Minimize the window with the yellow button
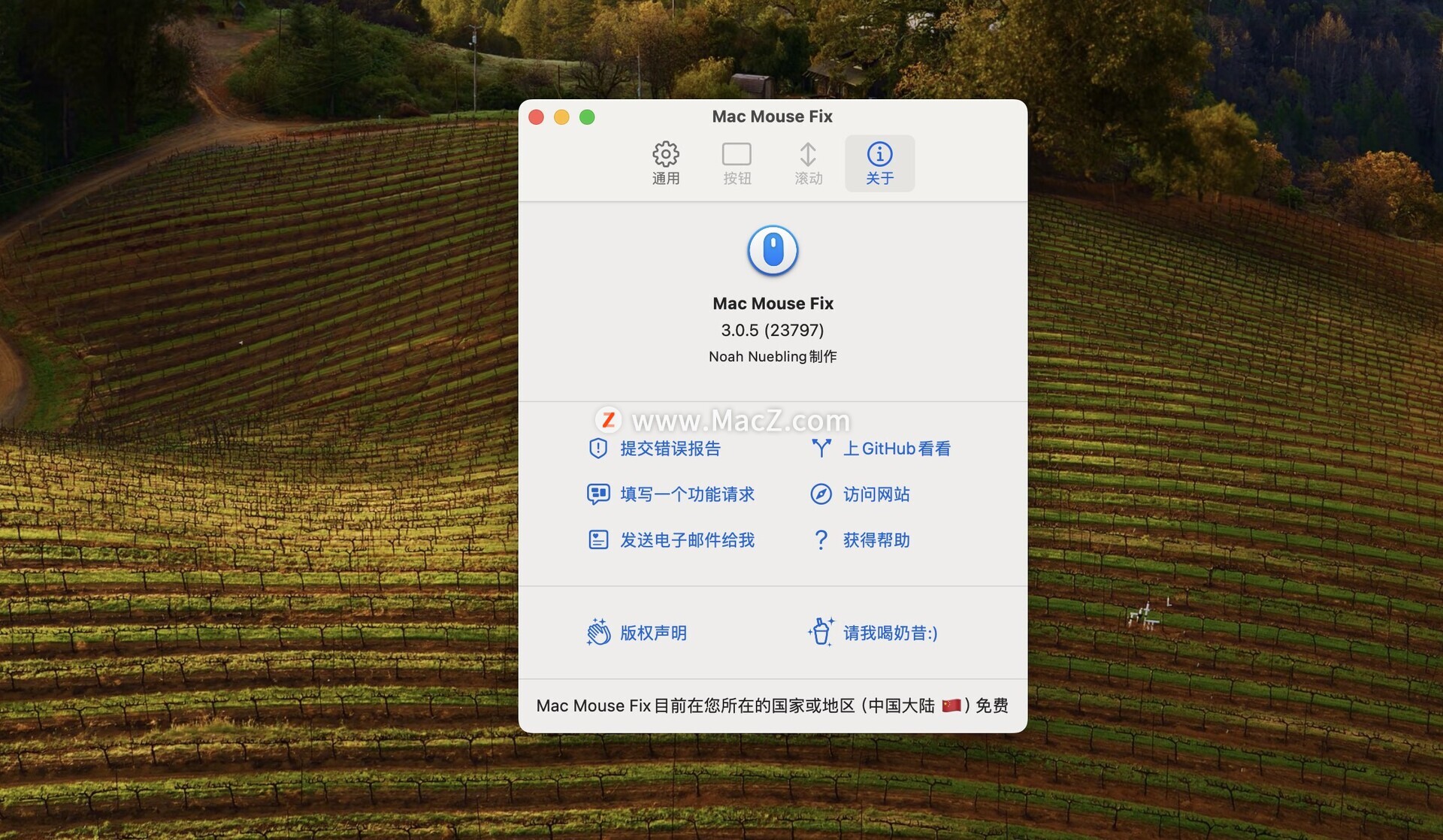1443x840 pixels. [x=561, y=117]
